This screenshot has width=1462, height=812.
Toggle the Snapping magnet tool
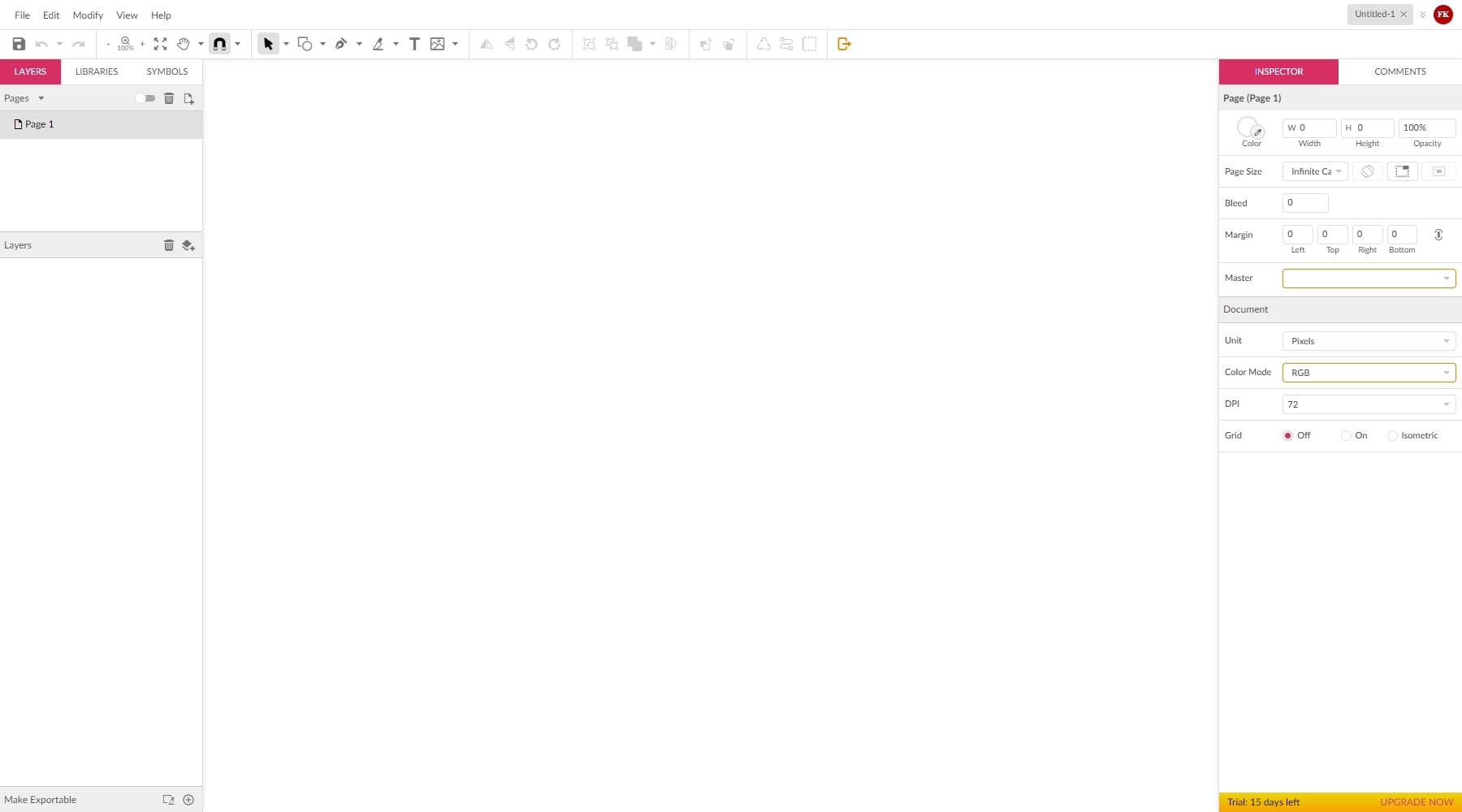click(220, 44)
